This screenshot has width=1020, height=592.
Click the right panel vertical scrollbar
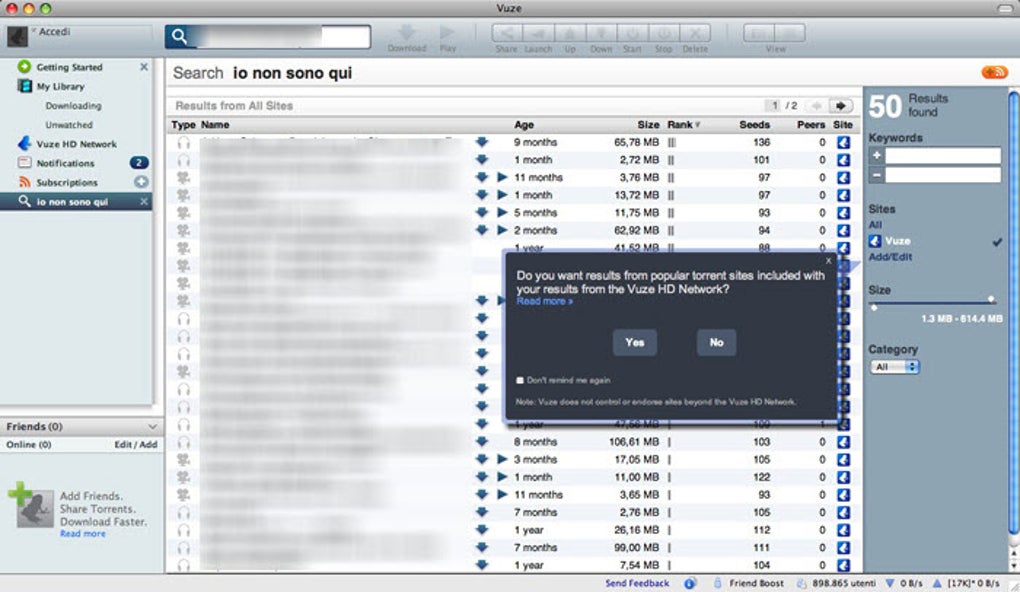coord(1013,312)
